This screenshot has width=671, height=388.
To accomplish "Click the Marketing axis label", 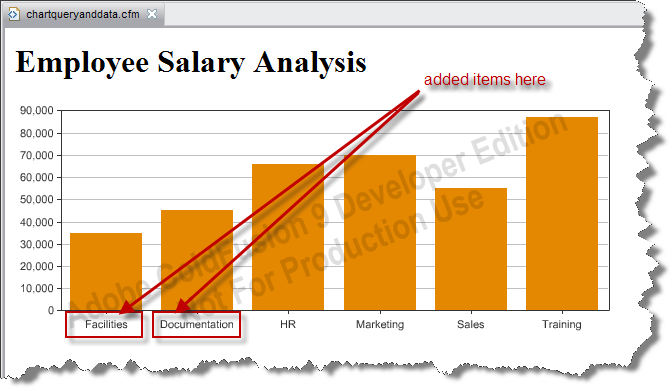I will 380,325.
